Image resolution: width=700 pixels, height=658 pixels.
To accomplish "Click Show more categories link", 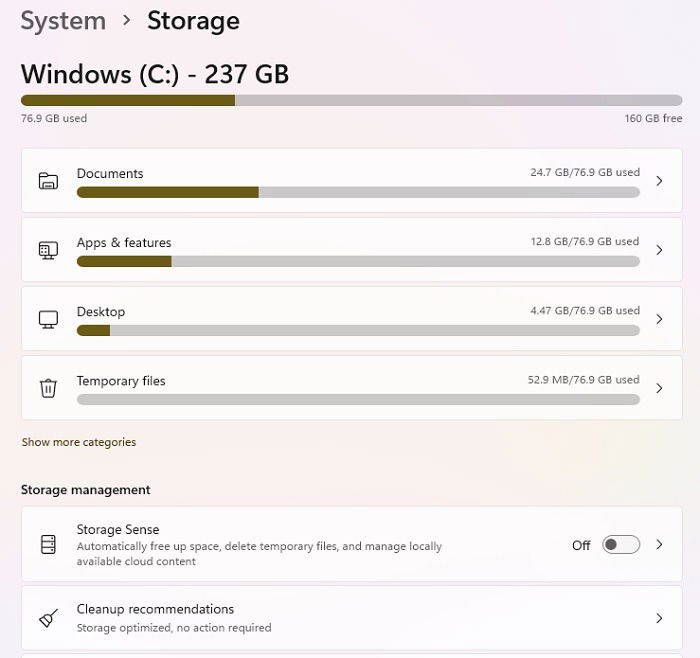I will tap(79, 442).
